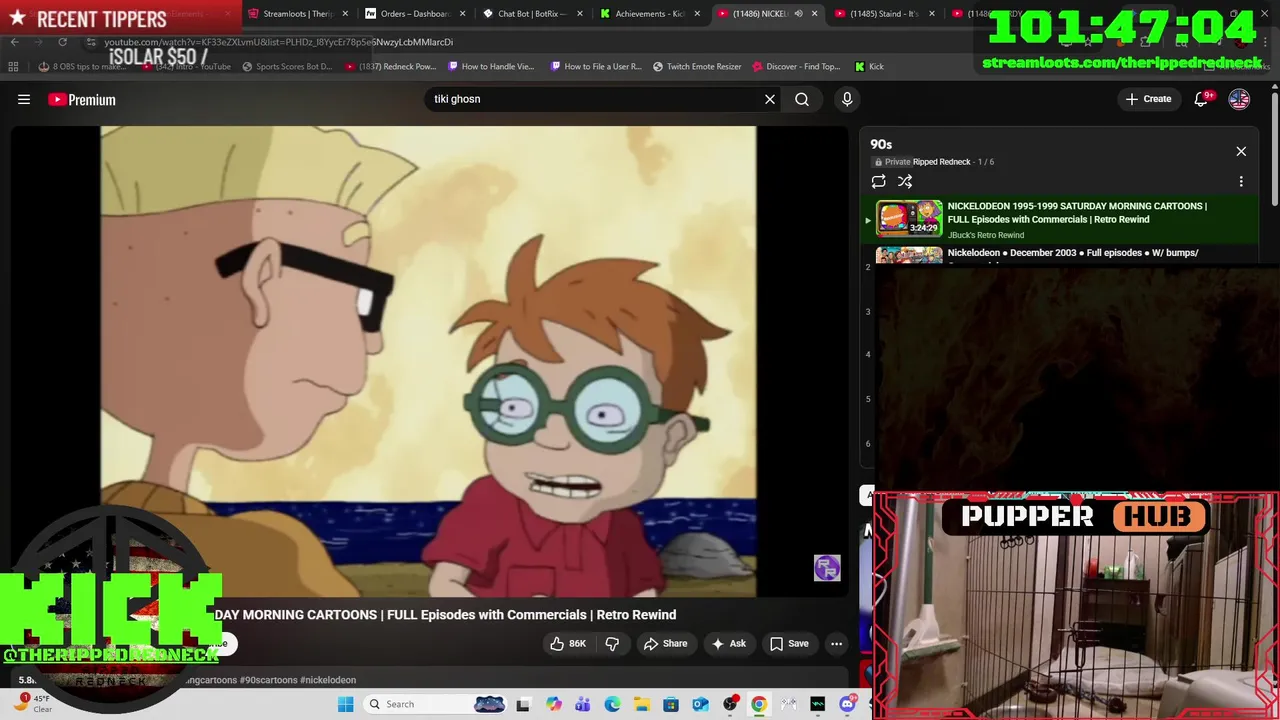
Task: Toggle loop playlist in 90s panel
Action: 878,182
